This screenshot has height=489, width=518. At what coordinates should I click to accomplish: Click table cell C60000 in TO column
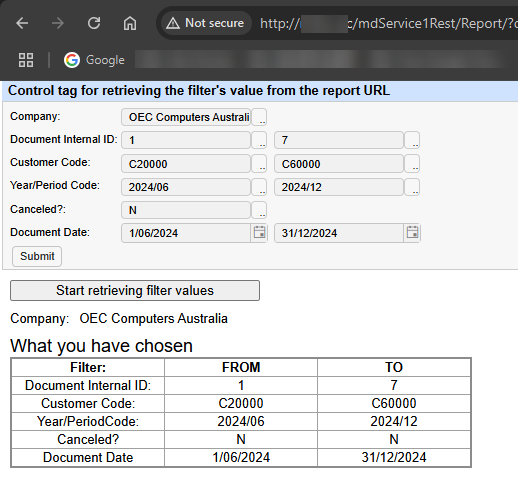tap(394, 403)
